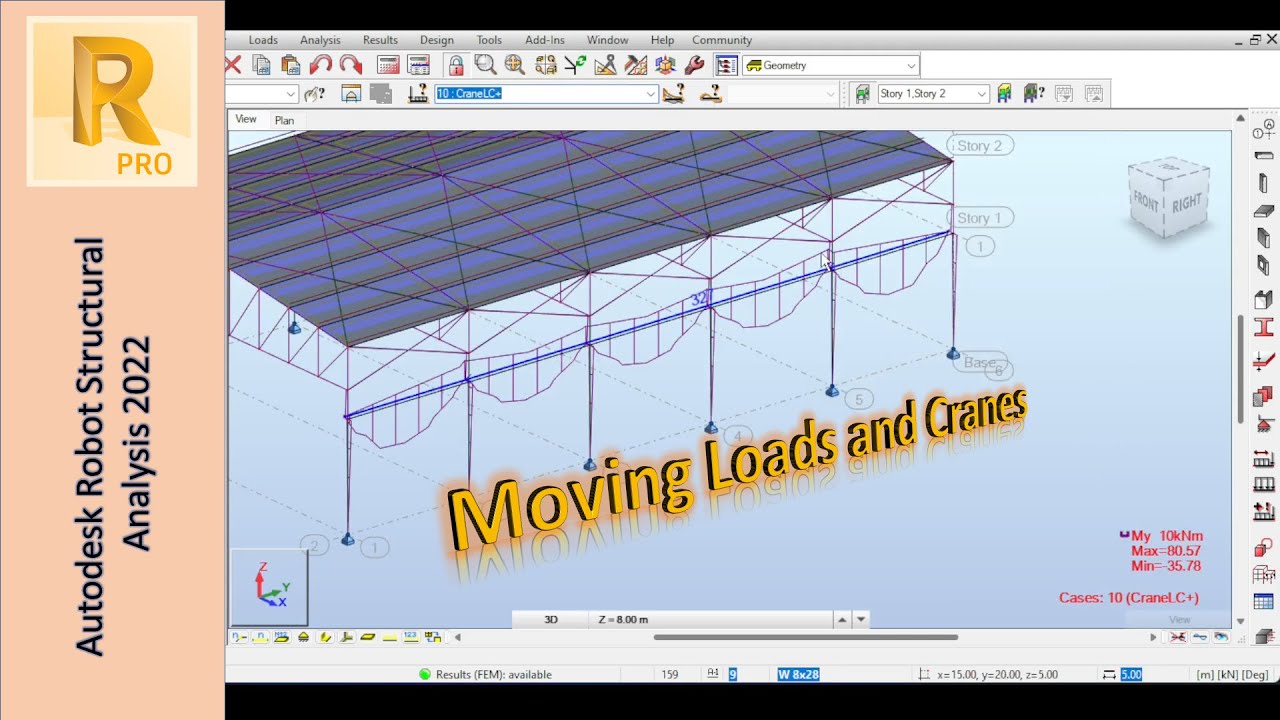
Task: Open the Analysis menu
Action: [x=320, y=40]
